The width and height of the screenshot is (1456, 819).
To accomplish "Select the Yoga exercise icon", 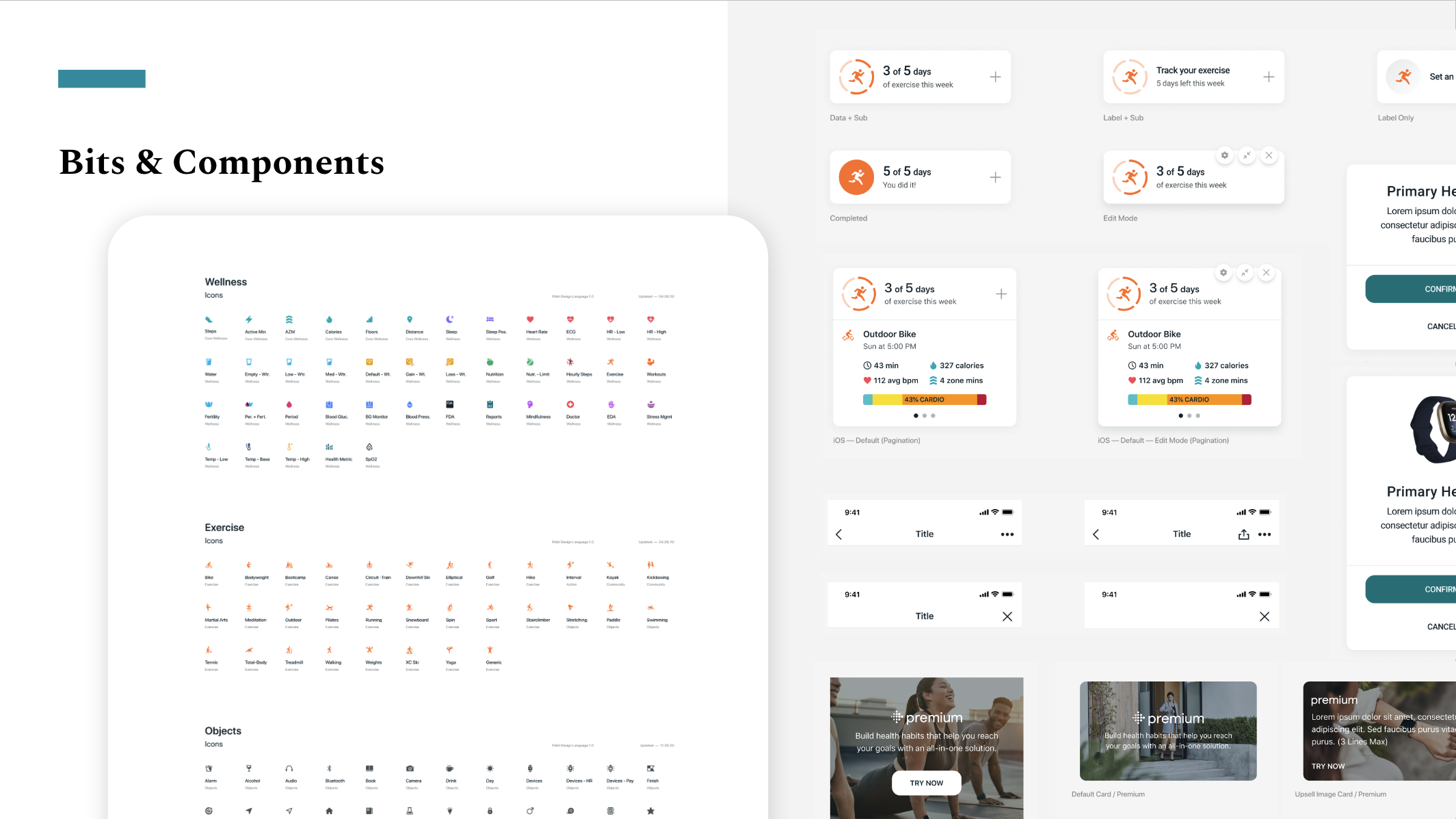I will click(450, 649).
